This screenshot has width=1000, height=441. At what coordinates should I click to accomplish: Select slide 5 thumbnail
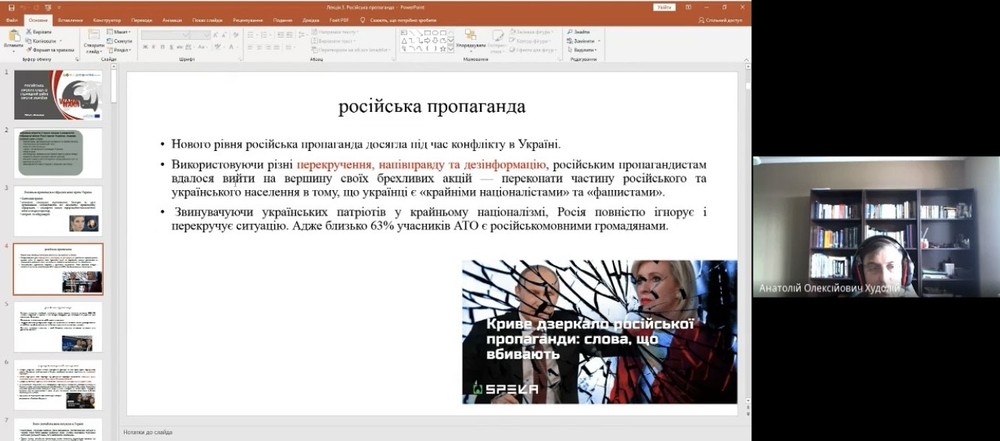point(58,327)
